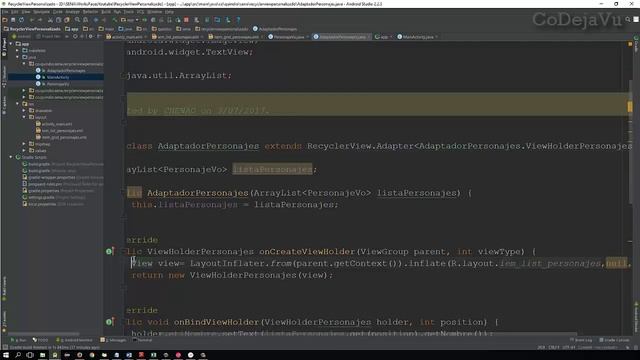Collapse the app module tree node
This screenshot has height=360, width=640.
(x=11, y=44)
